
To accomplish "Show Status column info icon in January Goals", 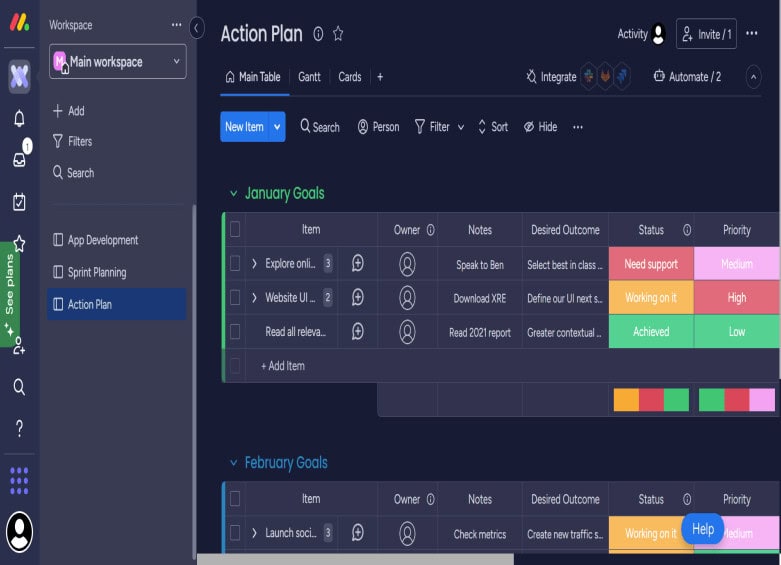I will [687, 230].
